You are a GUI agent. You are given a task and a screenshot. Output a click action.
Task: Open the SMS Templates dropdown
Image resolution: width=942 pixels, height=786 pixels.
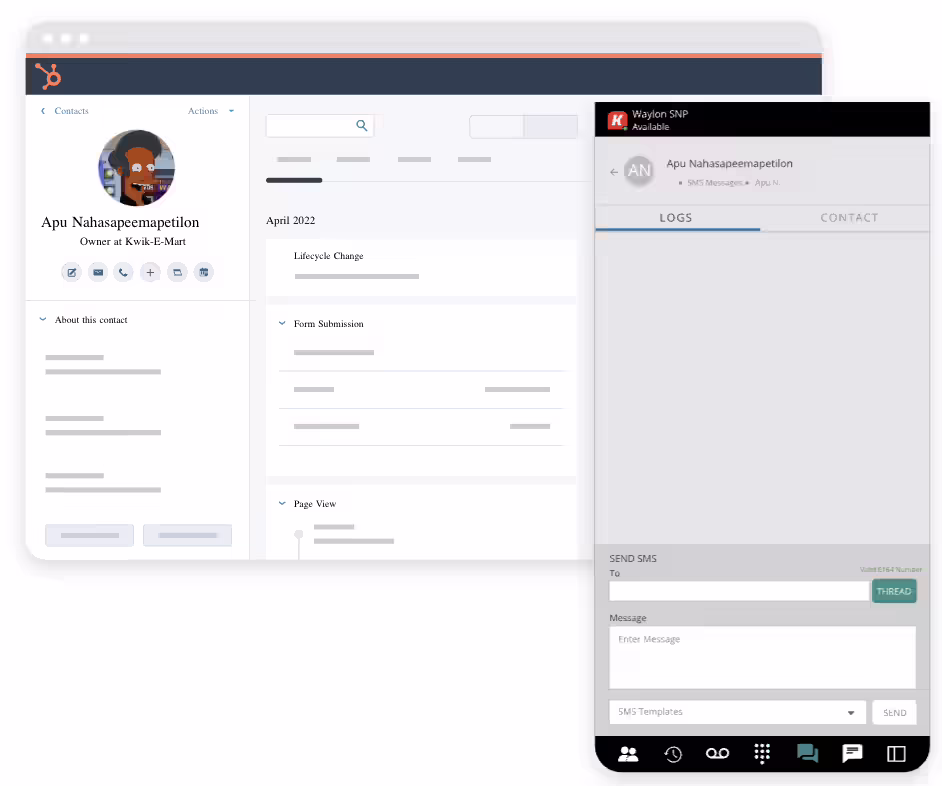pyautogui.click(x=737, y=712)
